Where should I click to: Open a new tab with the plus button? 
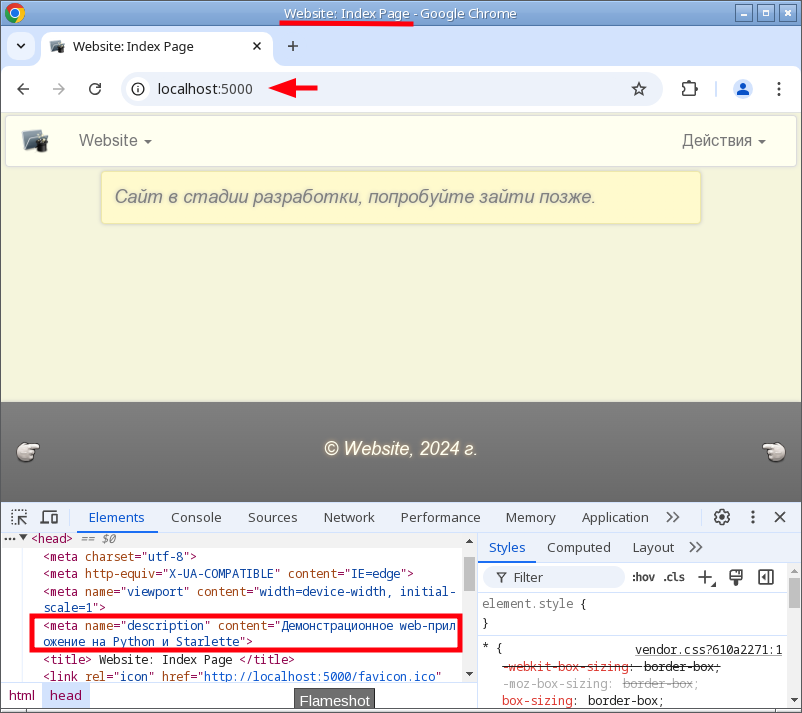[293, 47]
